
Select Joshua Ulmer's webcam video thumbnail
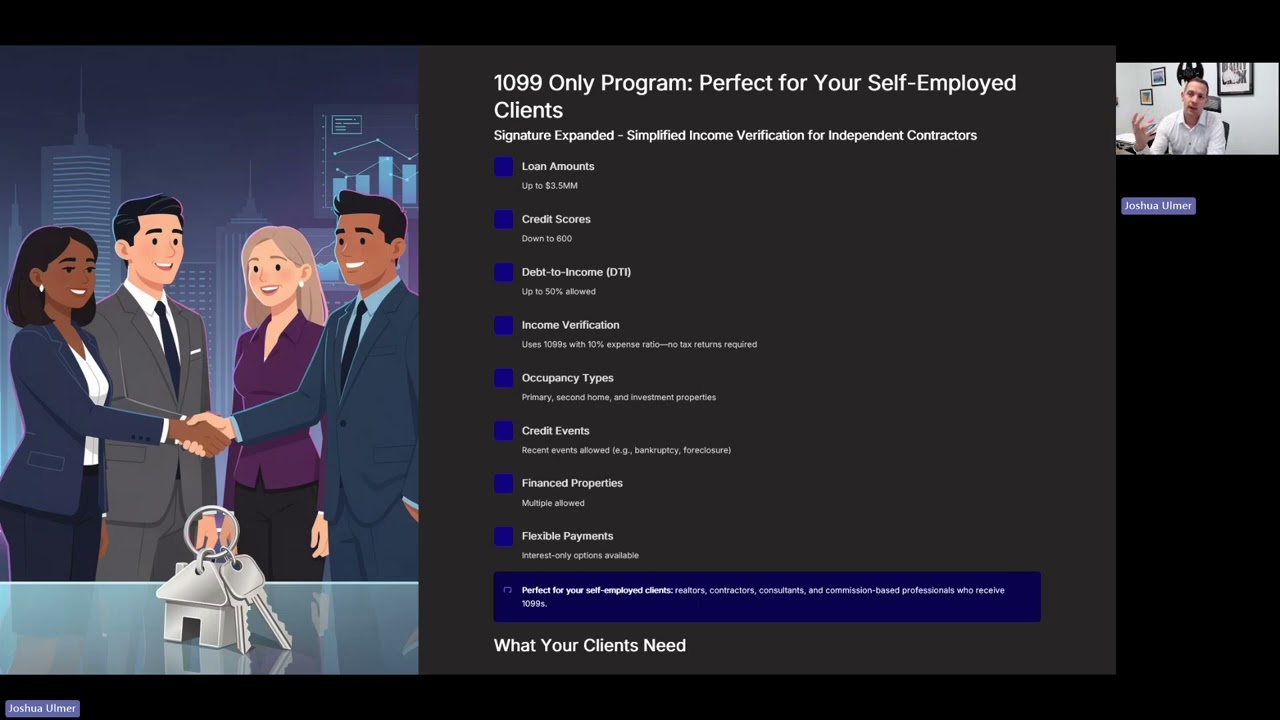tap(1197, 108)
